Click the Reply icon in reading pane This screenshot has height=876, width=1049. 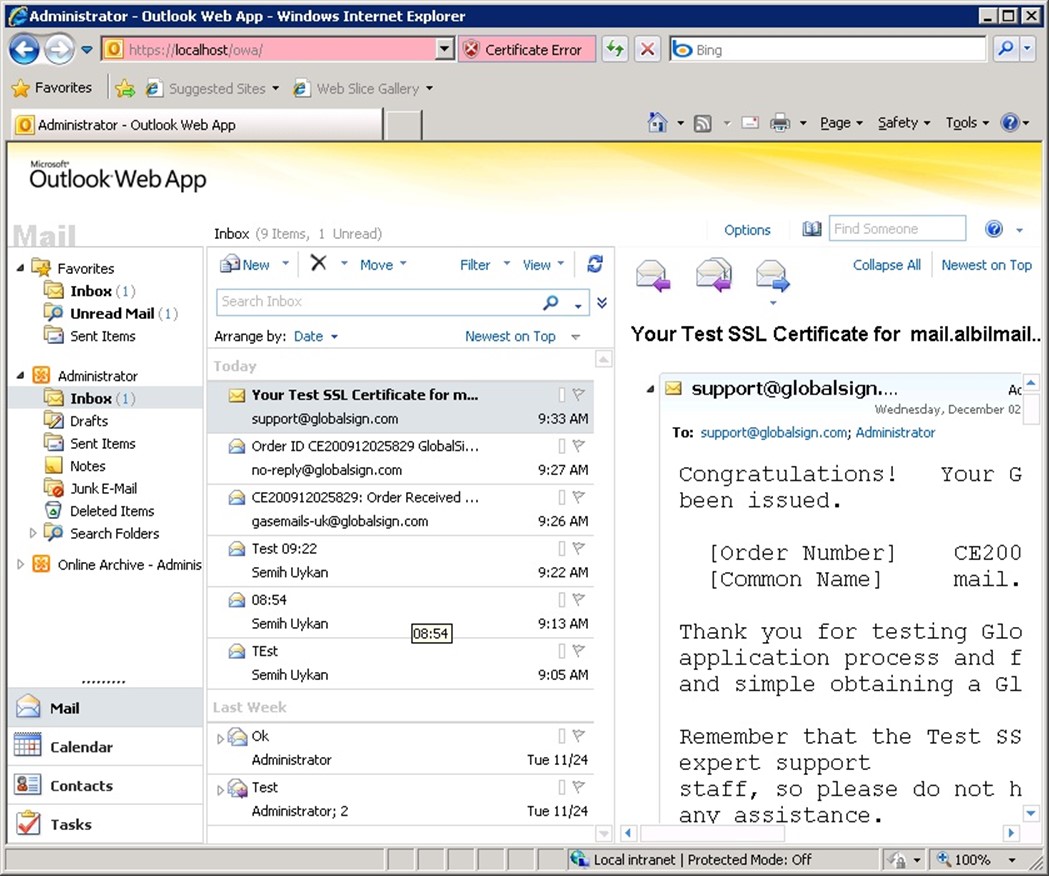click(x=652, y=274)
